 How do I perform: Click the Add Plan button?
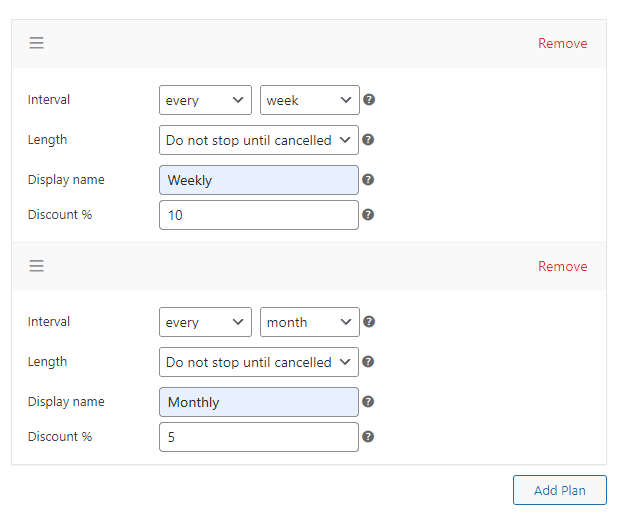(560, 490)
